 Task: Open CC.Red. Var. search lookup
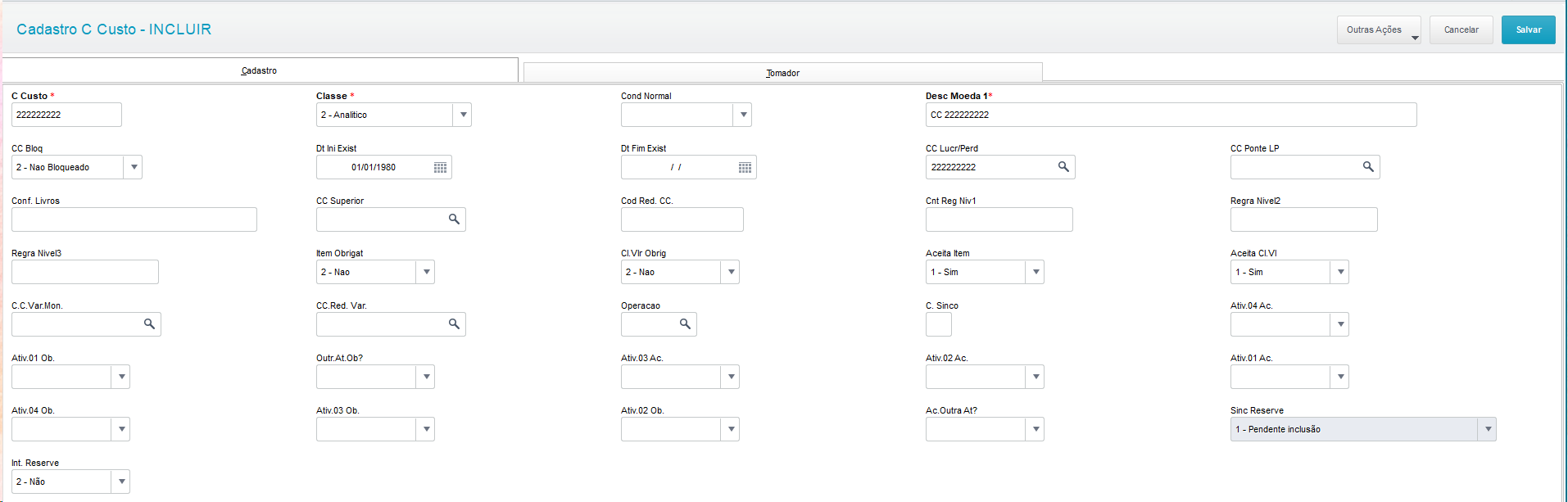(454, 324)
